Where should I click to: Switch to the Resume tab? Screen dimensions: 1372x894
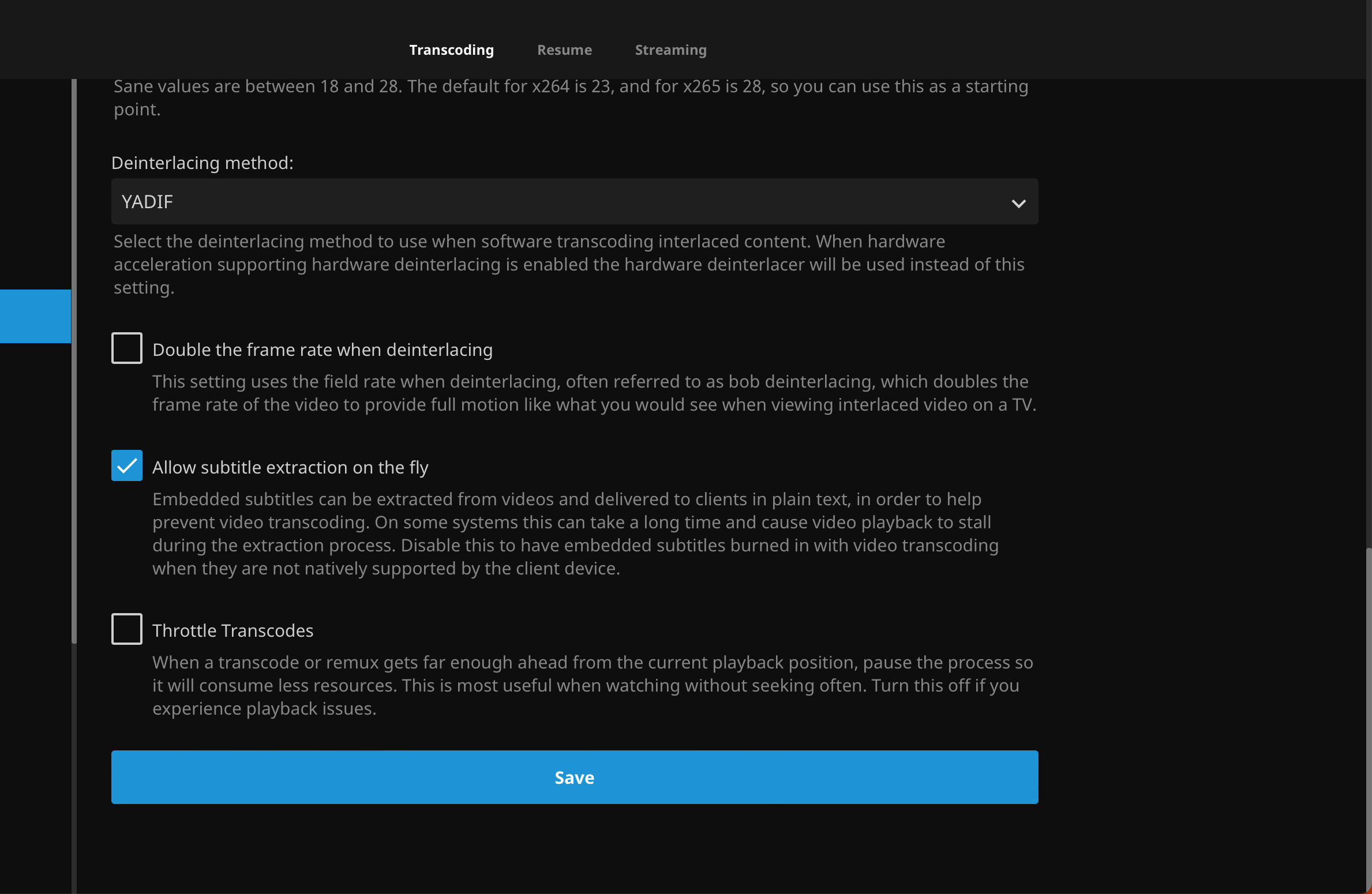pos(564,50)
